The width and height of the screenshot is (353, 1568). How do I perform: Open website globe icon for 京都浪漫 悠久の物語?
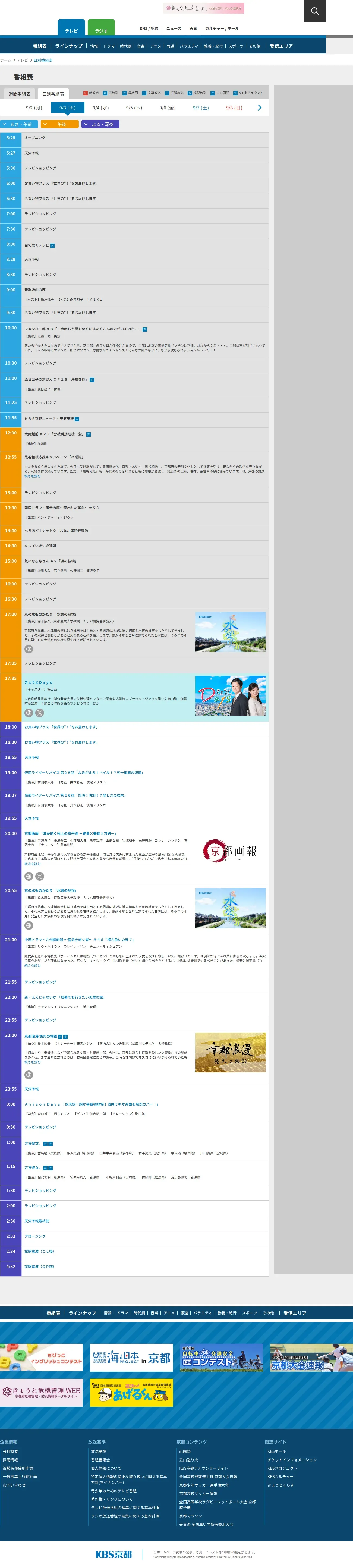coord(29,1074)
